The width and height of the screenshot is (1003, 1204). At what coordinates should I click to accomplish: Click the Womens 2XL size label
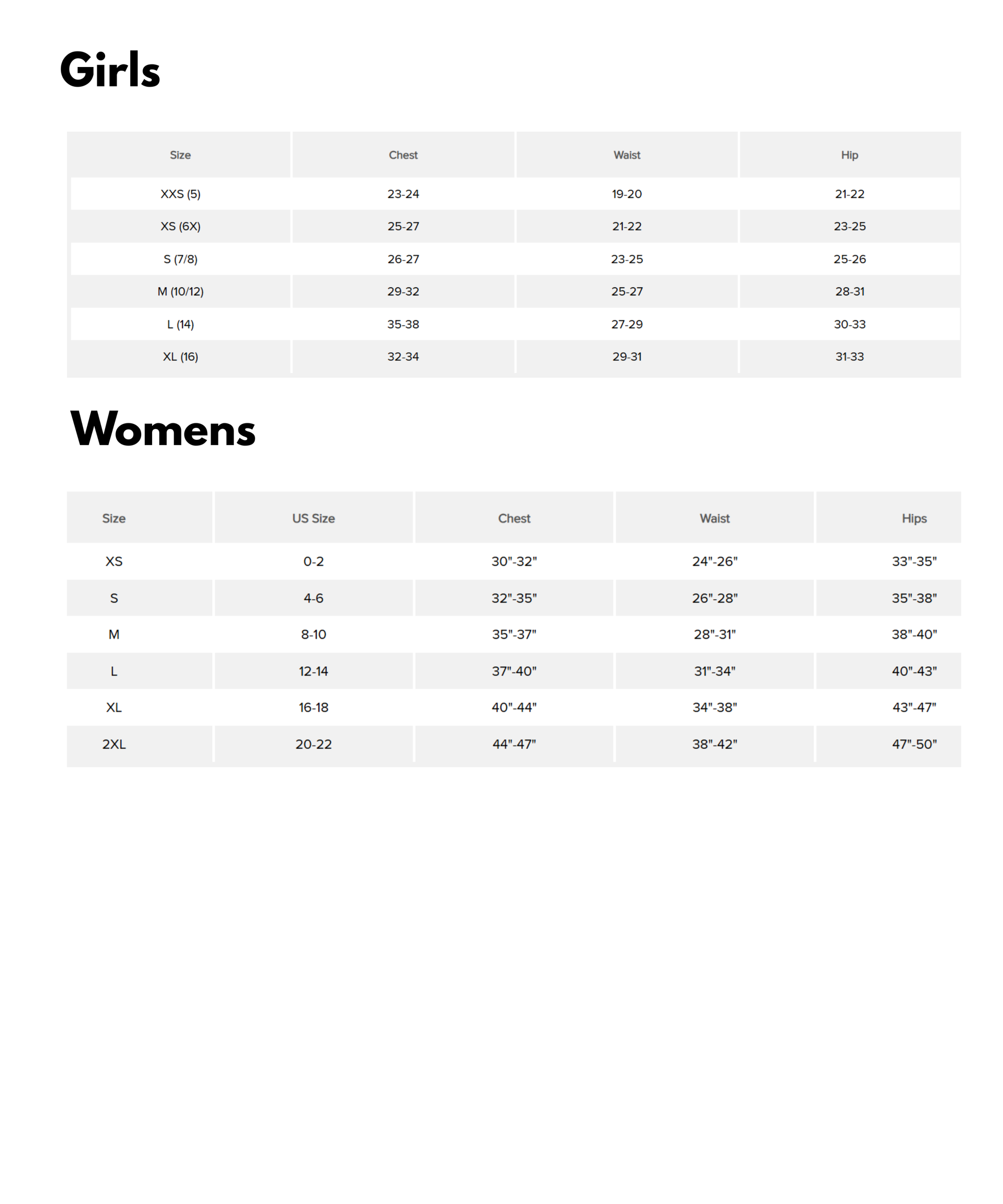[114, 744]
